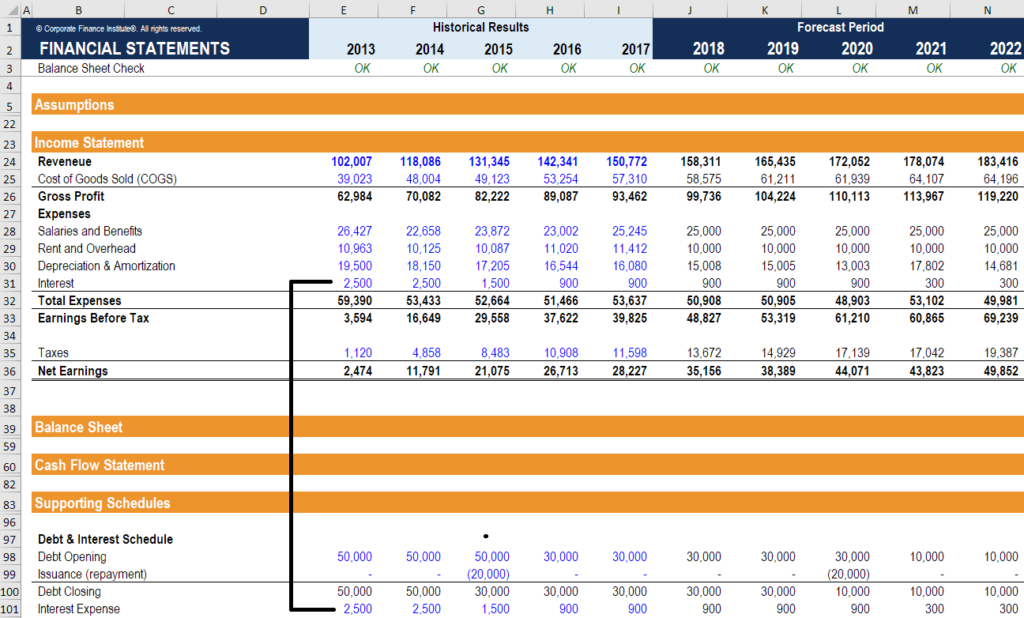Select column E header
This screenshot has height=618, width=1024.
click(343, 9)
